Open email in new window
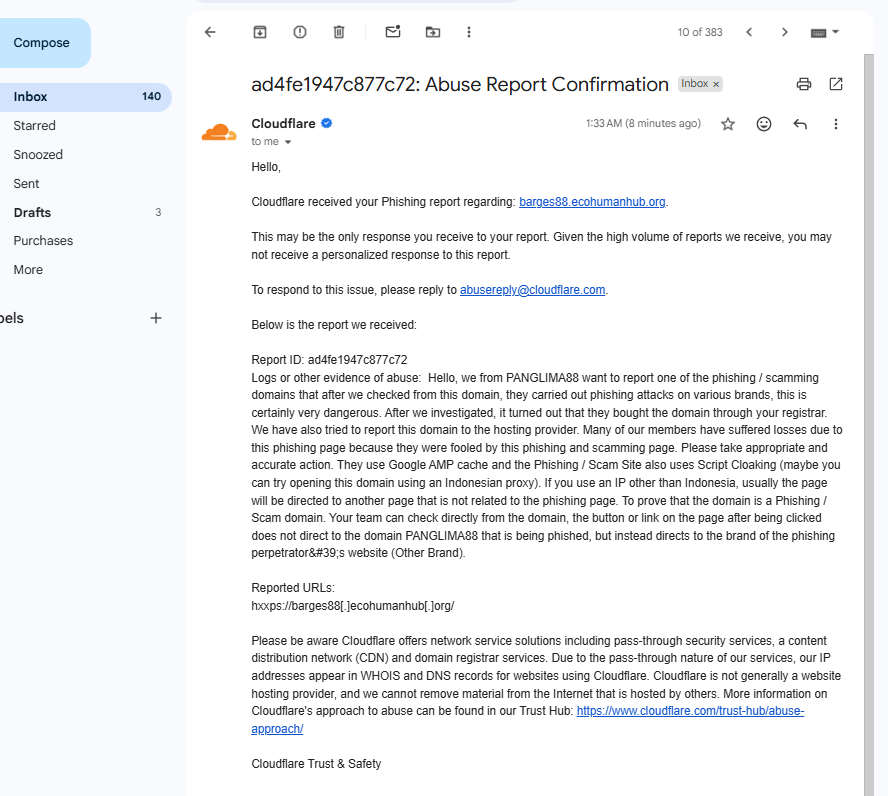Viewport: 888px width, 796px height. 836,84
